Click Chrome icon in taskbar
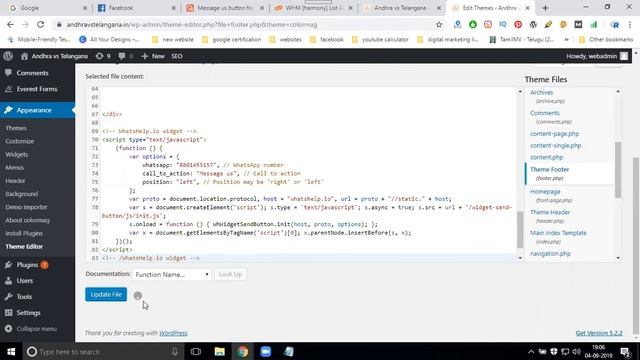This screenshot has width=640, height=360. (243, 351)
